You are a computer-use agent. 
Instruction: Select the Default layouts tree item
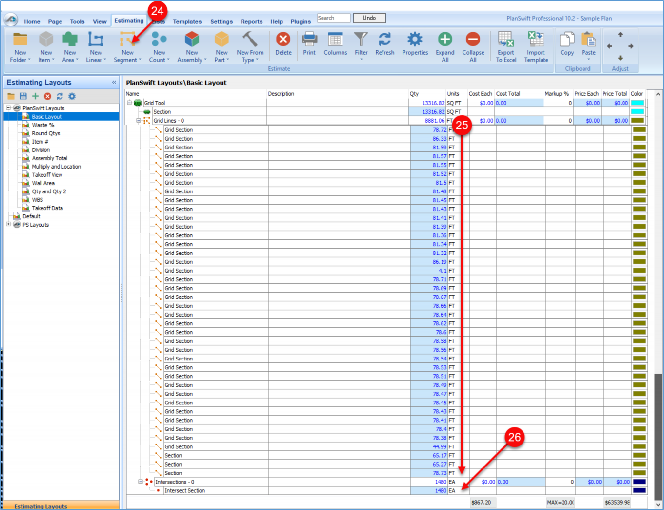(31, 216)
